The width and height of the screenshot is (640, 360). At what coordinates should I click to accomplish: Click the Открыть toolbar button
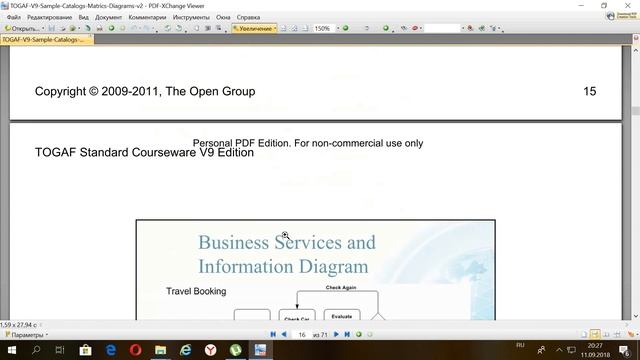22,28
